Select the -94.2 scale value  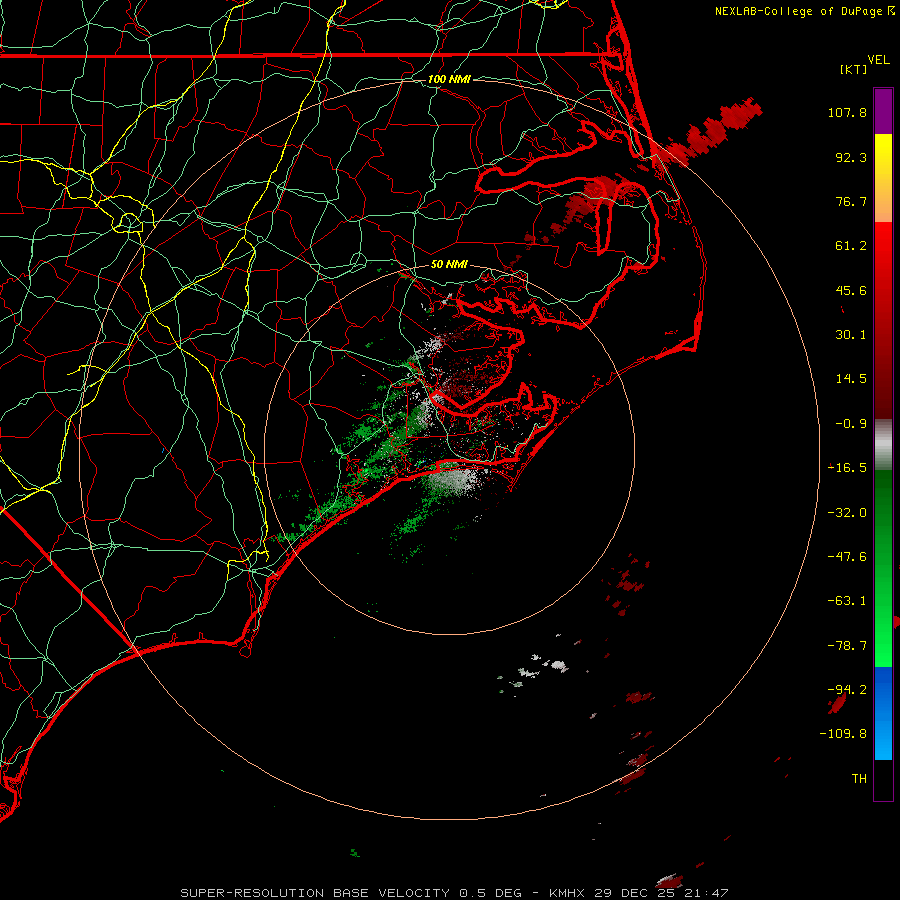coord(847,689)
